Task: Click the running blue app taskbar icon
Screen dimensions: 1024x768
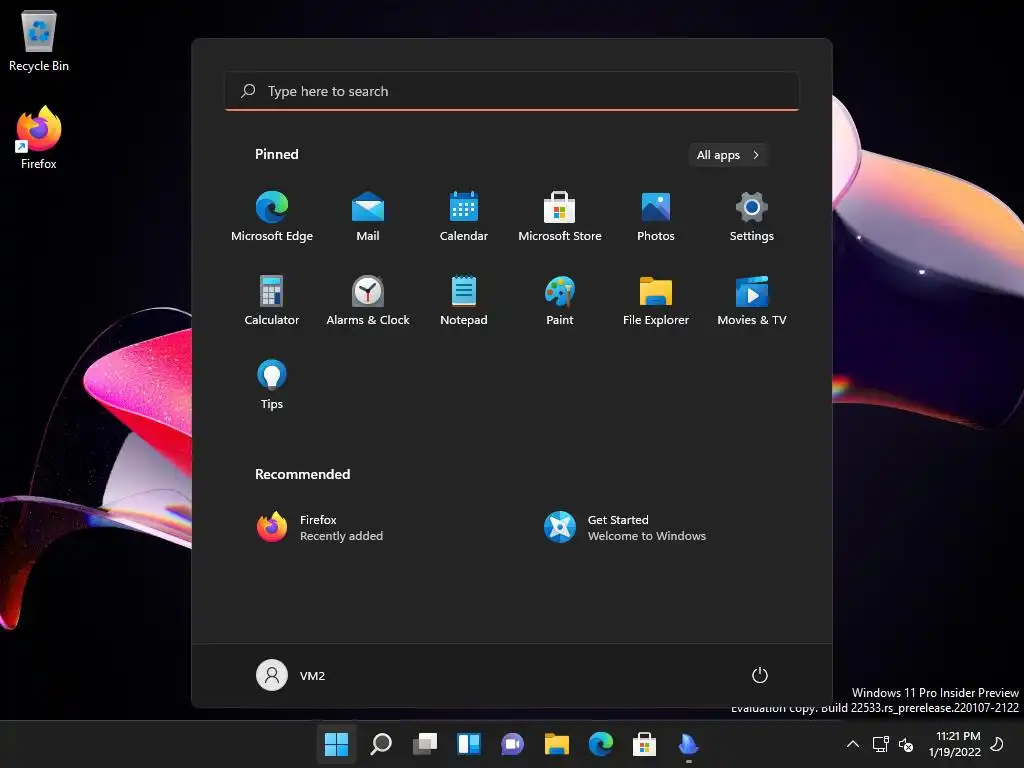Action: click(688, 744)
